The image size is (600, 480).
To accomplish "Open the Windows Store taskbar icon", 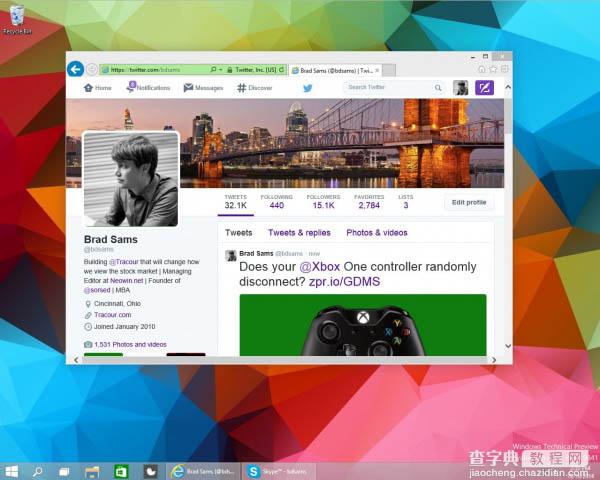I will (121, 472).
